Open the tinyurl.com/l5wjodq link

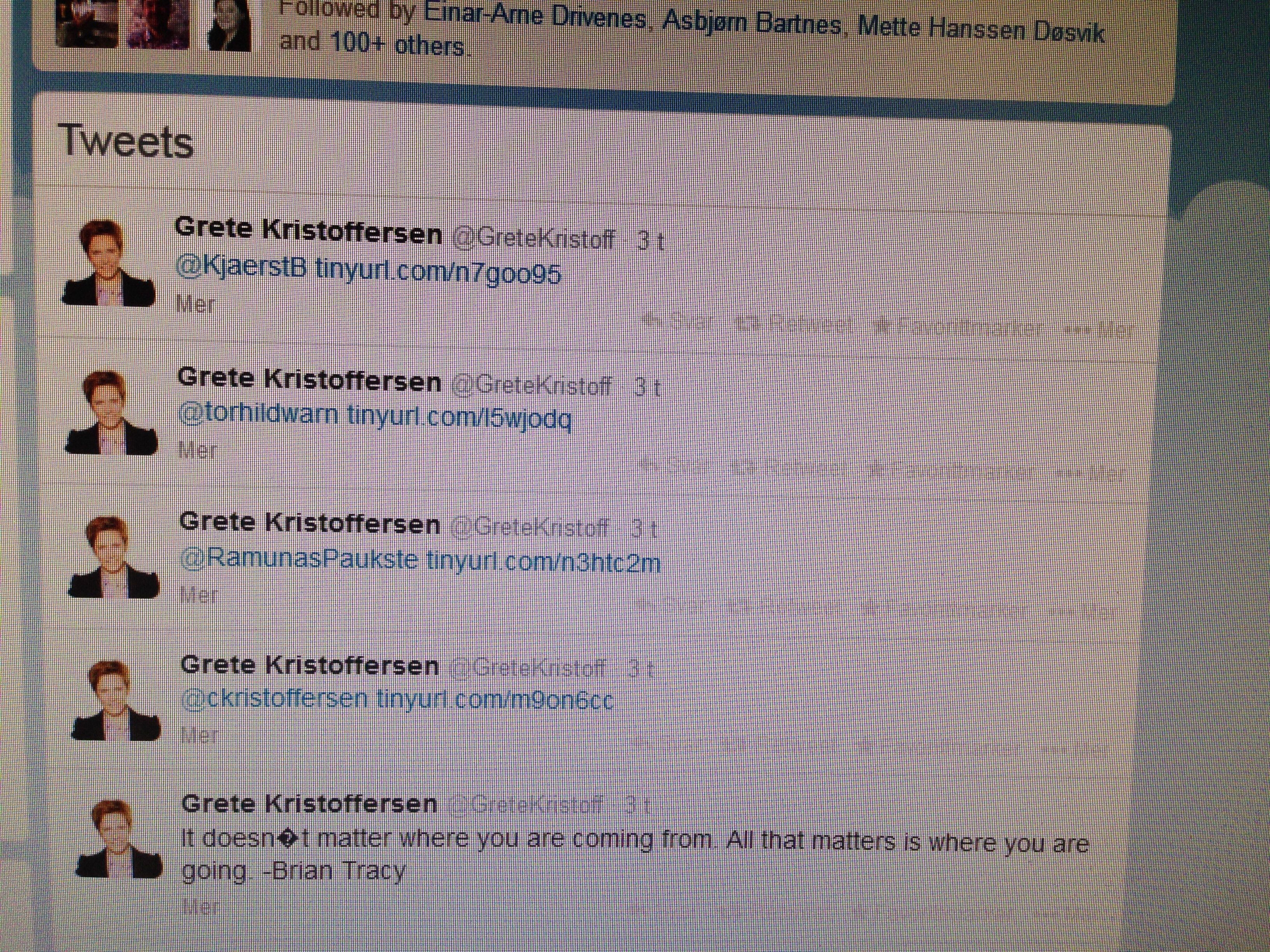point(459,417)
